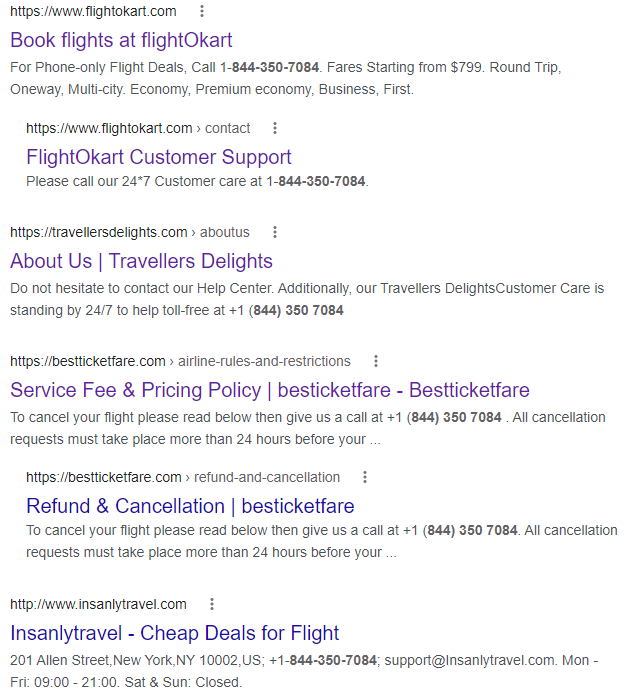Open three-dot menu beside flightokart contact URL
The width and height of the screenshot is (641, 698).
[x=275, y=128]
